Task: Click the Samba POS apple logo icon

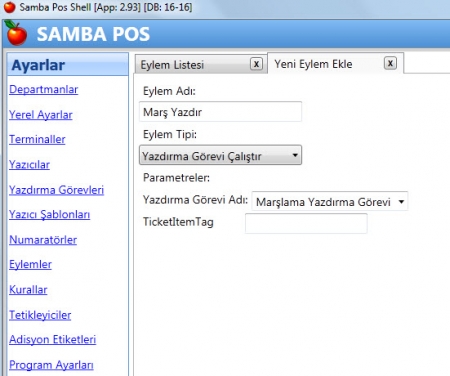Action: tap(16, 33)
